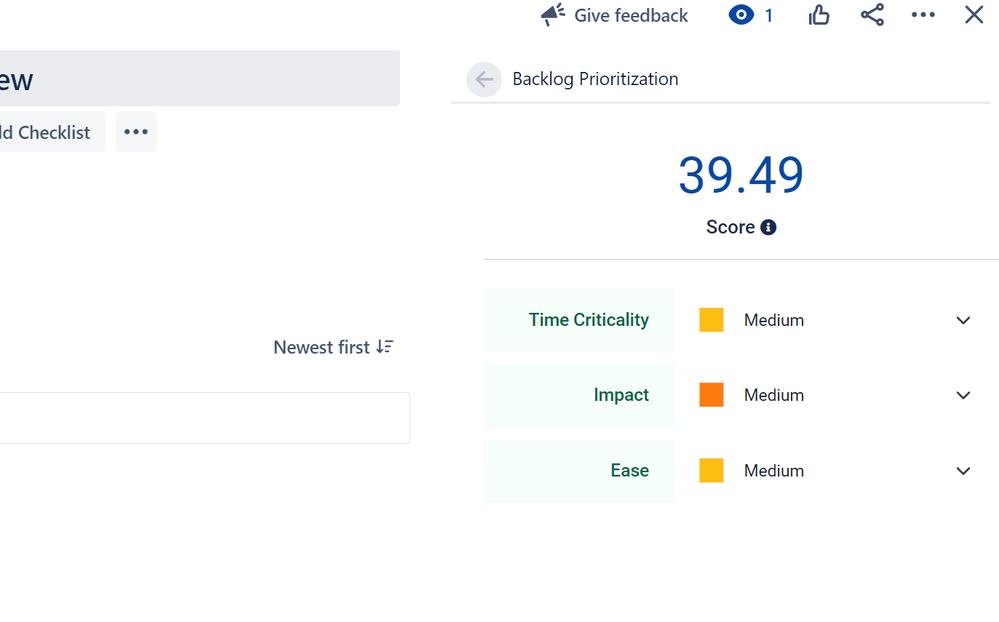Click the orange Impact swatch
This screenshot has width=999, height=622.
click(x=711, y=395)
